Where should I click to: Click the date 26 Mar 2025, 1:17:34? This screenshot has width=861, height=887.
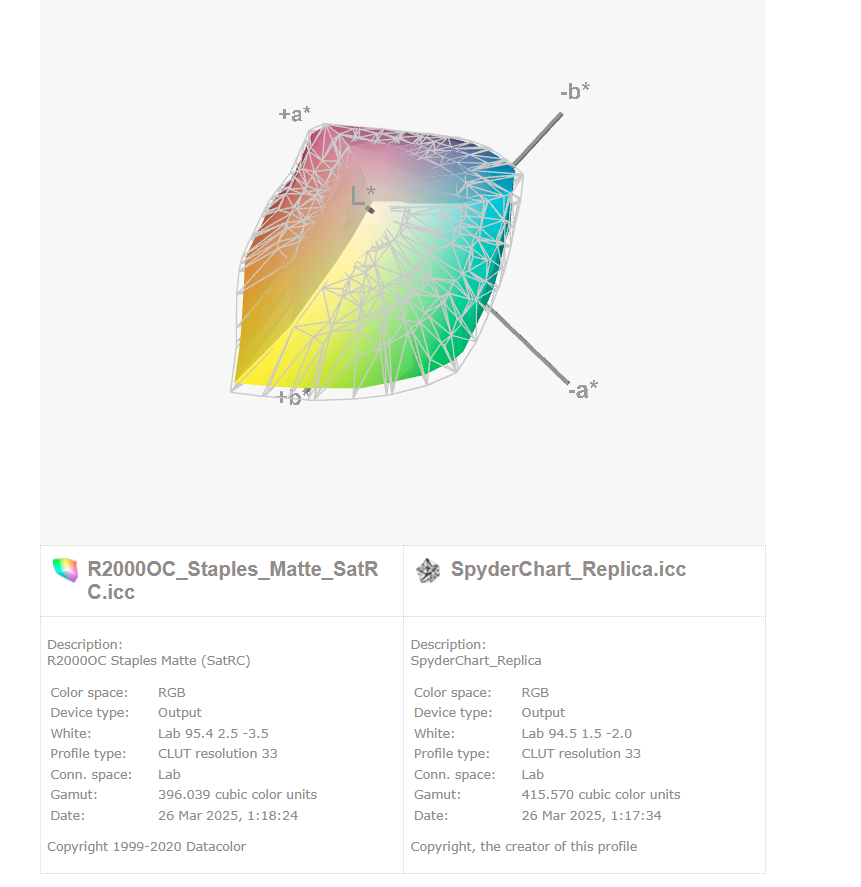[591, 815]
